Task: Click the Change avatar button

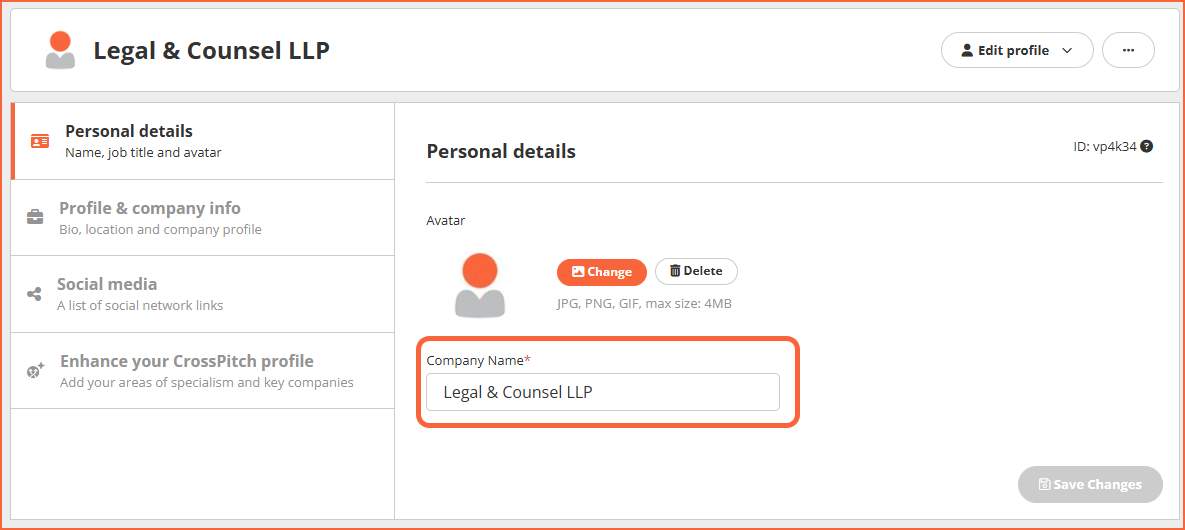Action: [x=602, y=272]
